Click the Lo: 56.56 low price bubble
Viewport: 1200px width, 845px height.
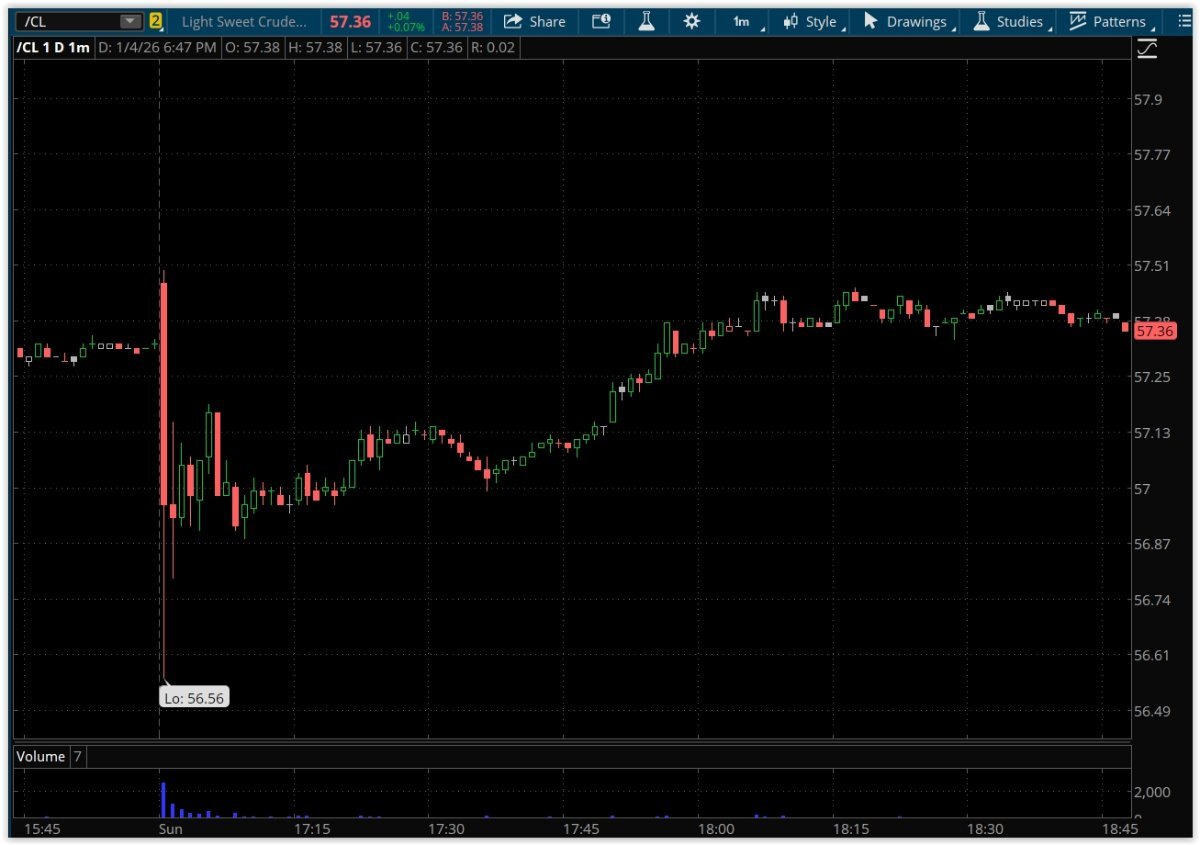click(x=195, y=698)
